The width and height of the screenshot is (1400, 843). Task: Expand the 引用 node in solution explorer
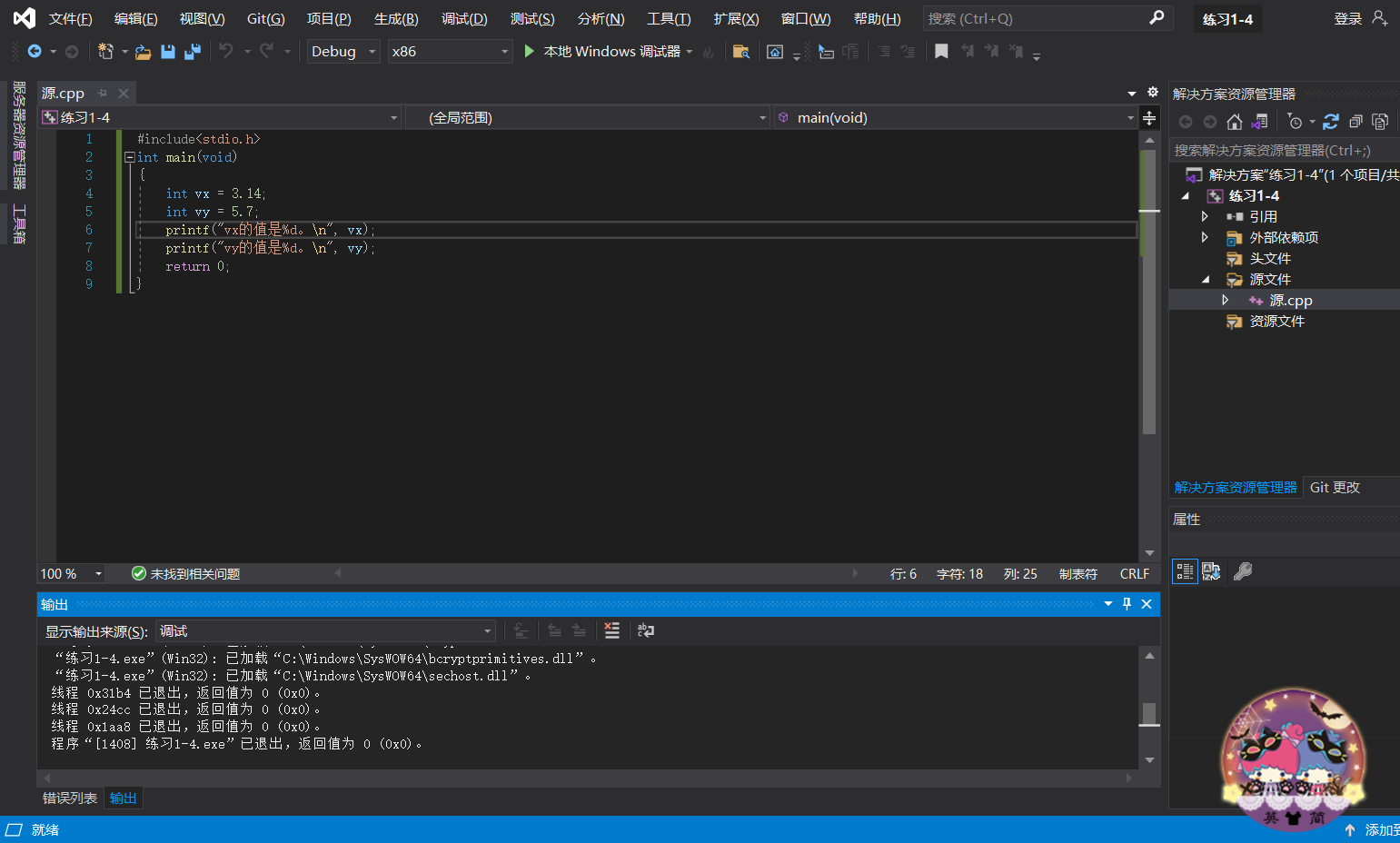coord(1205,216)
